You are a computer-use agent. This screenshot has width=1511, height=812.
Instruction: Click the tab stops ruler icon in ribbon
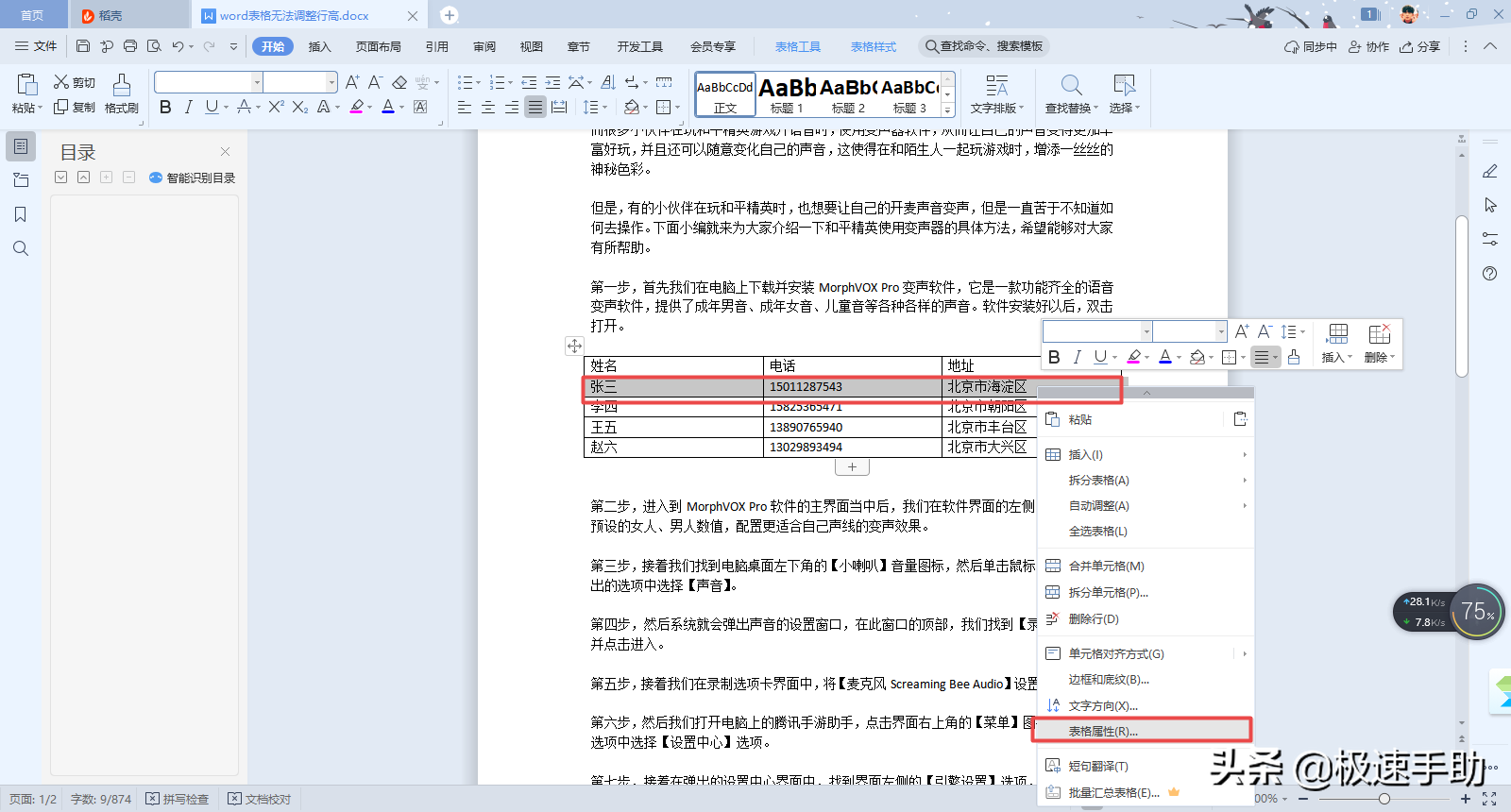[x=664, y=82]
